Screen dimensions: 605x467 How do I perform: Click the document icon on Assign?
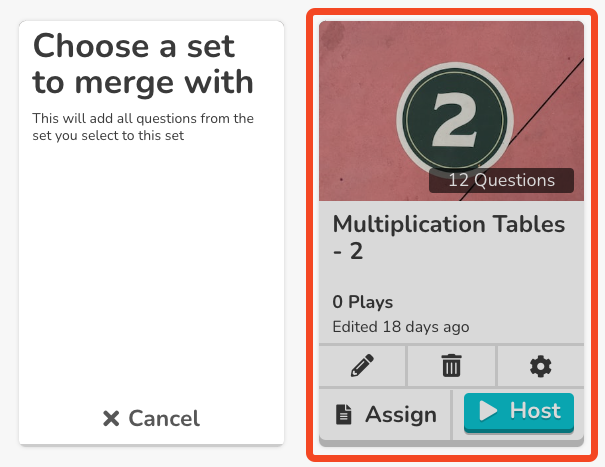(344, 414)
